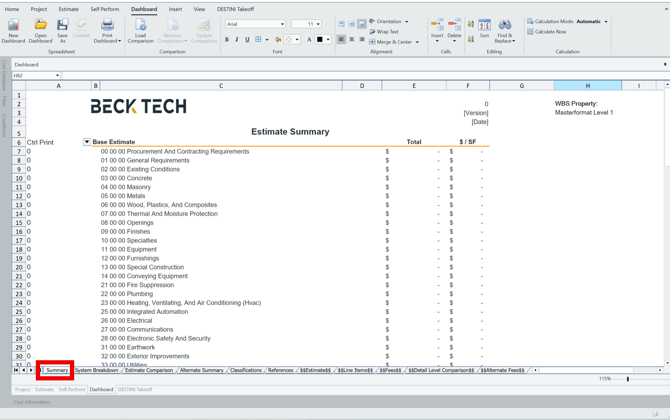This screenshot has width=670, height=420.
Task: Toggle Wrap Text option
Action: pos(386,32)
